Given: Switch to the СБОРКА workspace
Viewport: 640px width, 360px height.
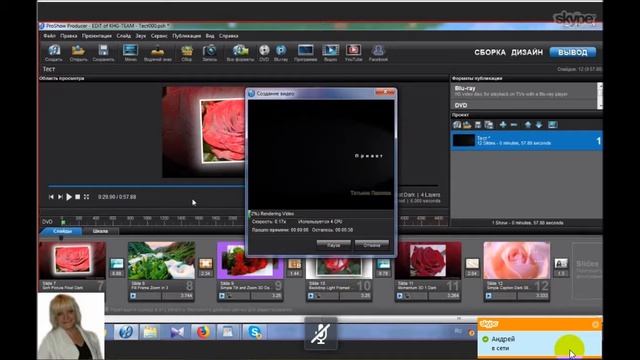Looking at the screenshot, I should tap(490, 52).
